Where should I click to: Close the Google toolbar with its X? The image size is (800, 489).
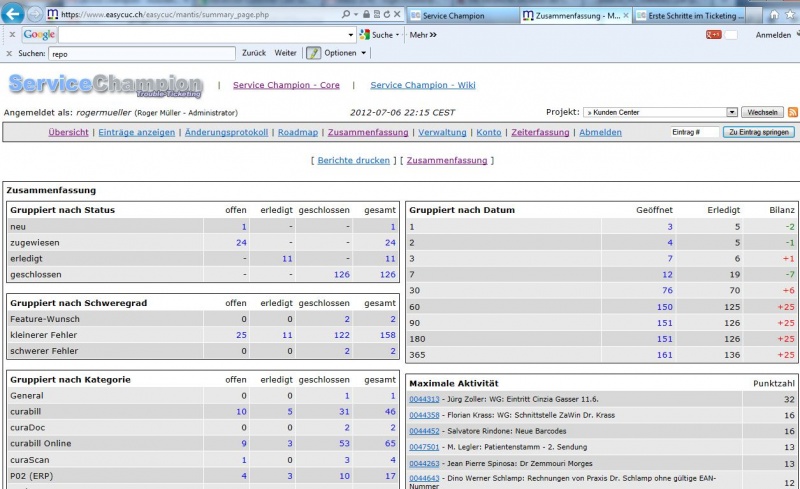click(x=12, y=35)
